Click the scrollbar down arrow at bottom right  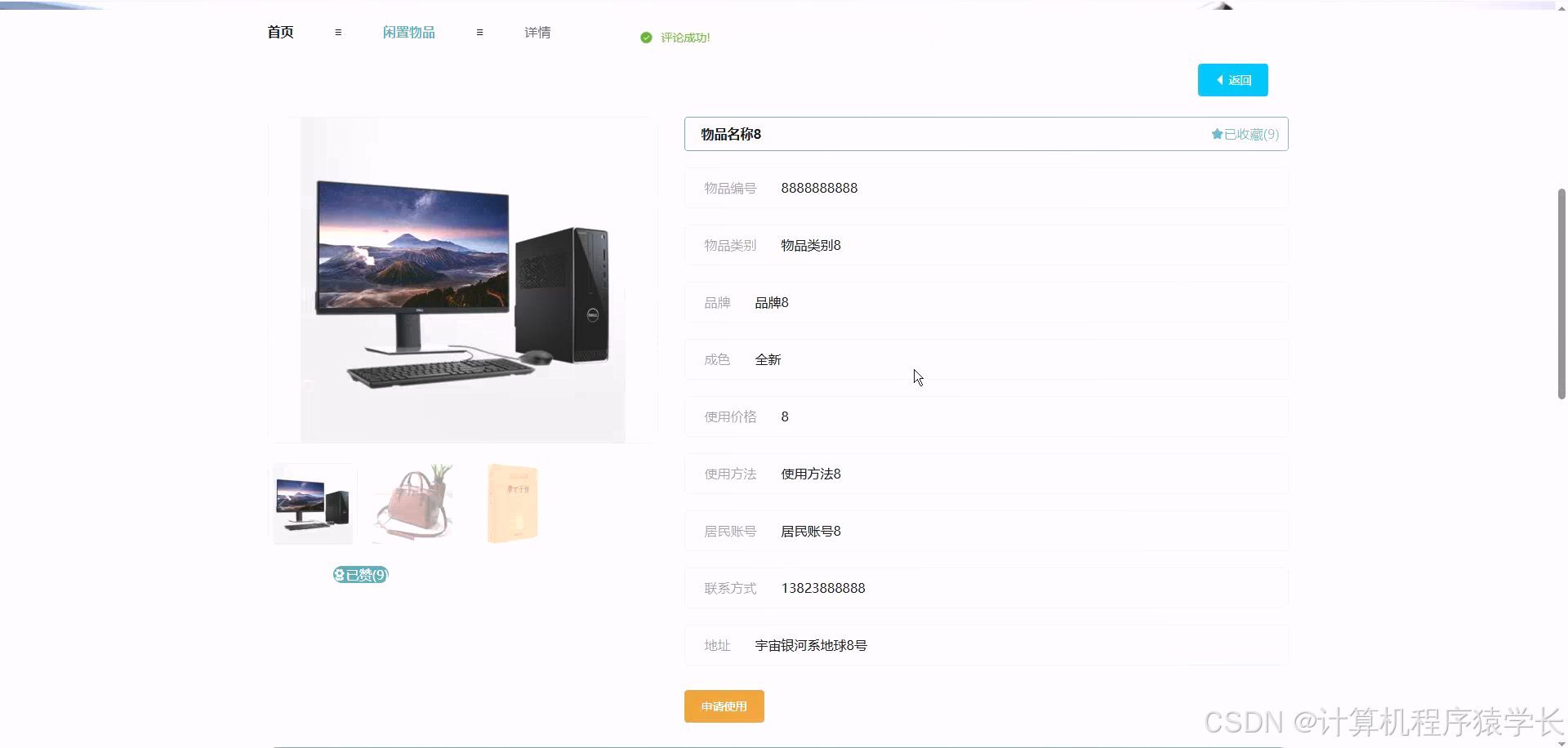coord(1559,741)
